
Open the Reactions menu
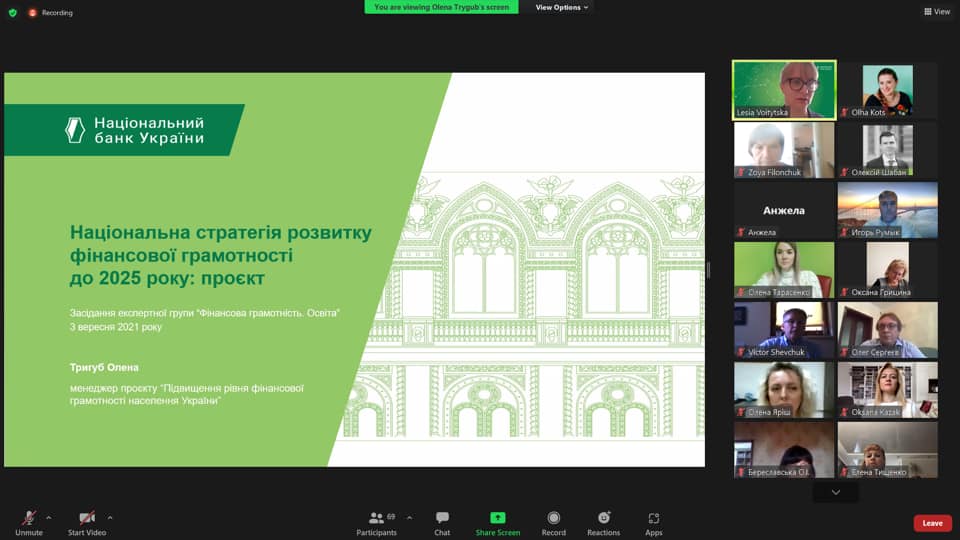pos(603,518)
